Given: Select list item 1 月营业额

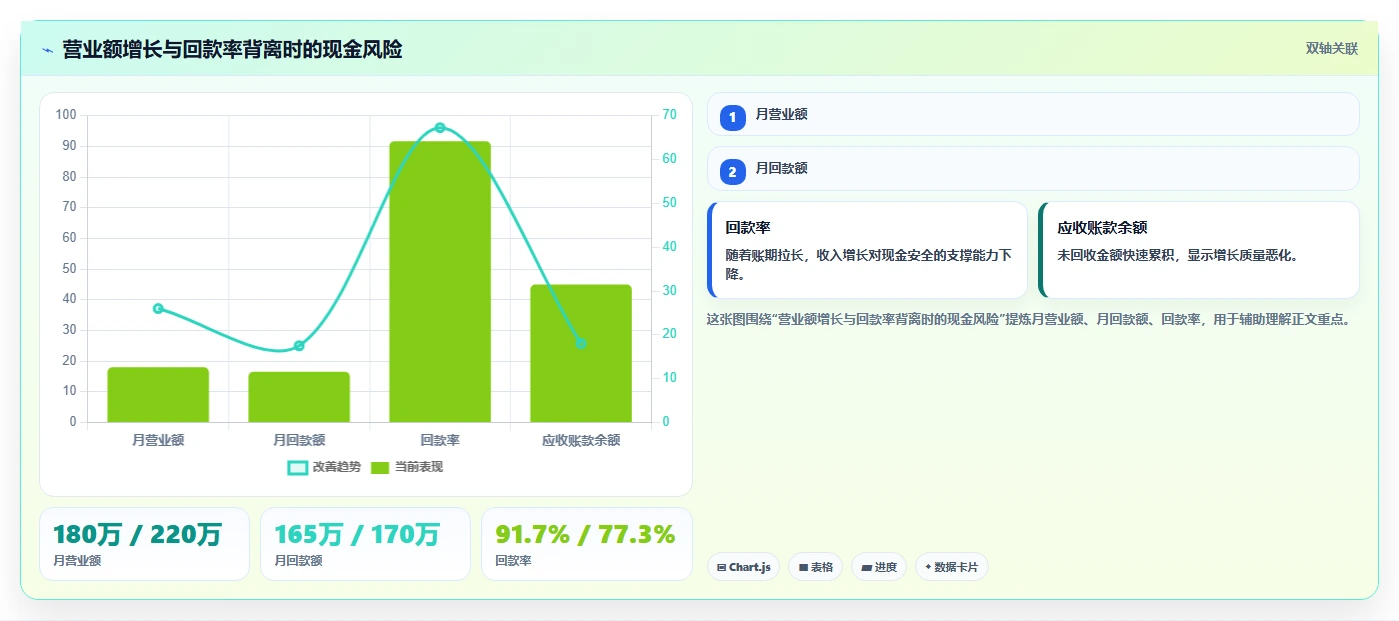Looking at the screenshot, I should click(x=1033, y=114).
